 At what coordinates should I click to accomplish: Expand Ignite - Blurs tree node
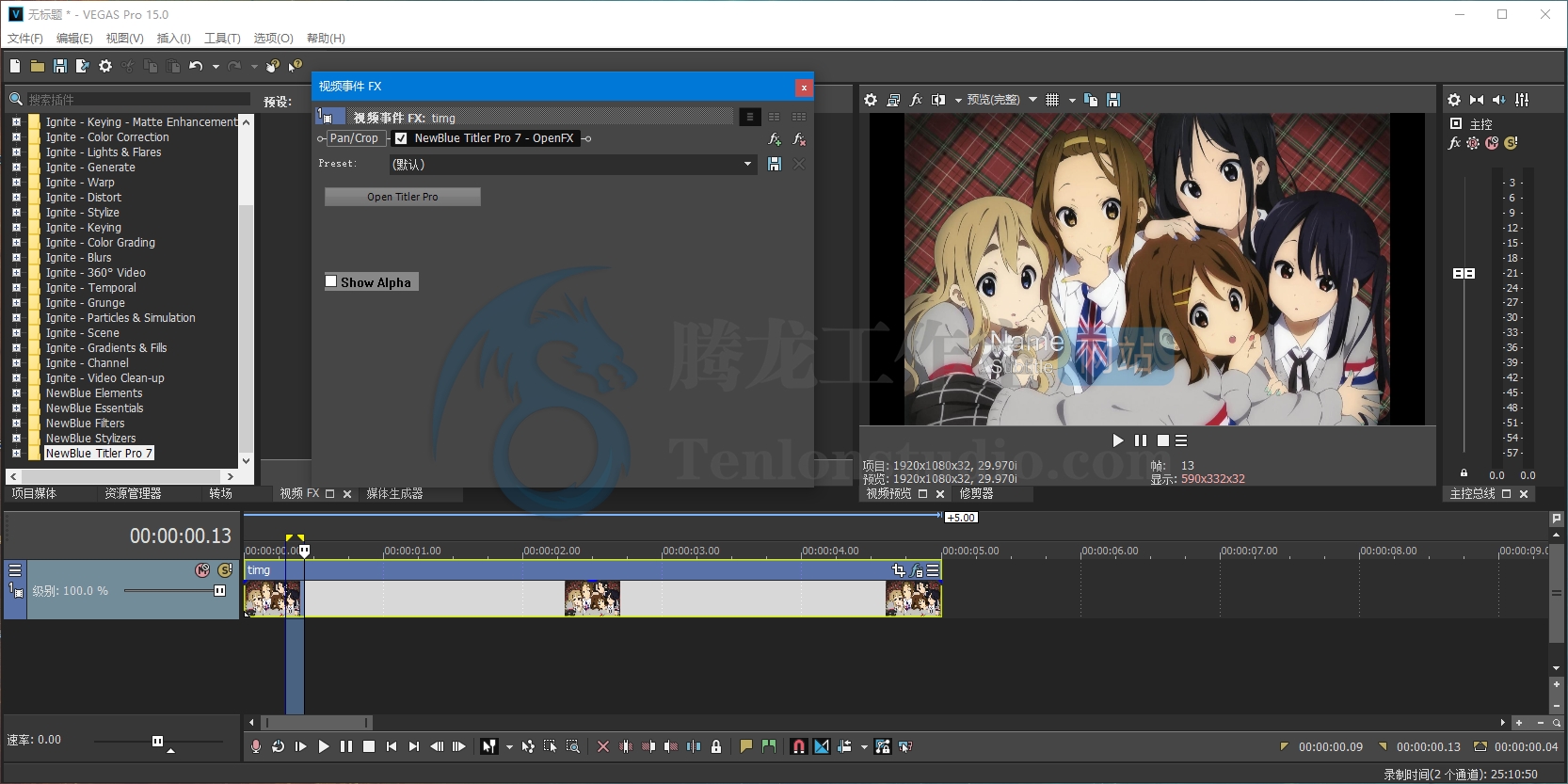pyautogui.click(x=16, y=258)
